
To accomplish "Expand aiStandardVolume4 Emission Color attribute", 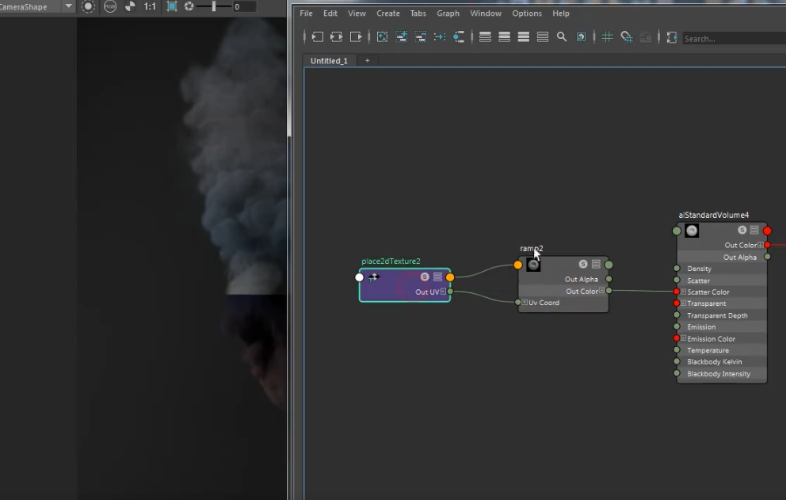I will 683,339.
